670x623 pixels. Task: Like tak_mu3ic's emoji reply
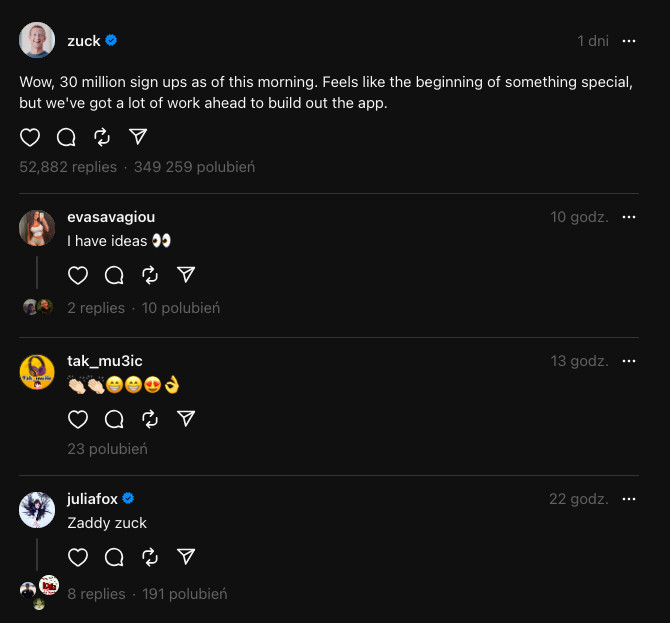[x=78, y=419]
